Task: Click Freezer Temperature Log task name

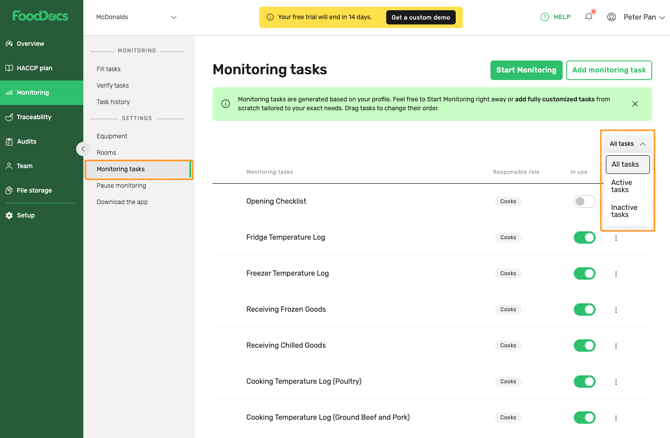Action: click(288, 273)
